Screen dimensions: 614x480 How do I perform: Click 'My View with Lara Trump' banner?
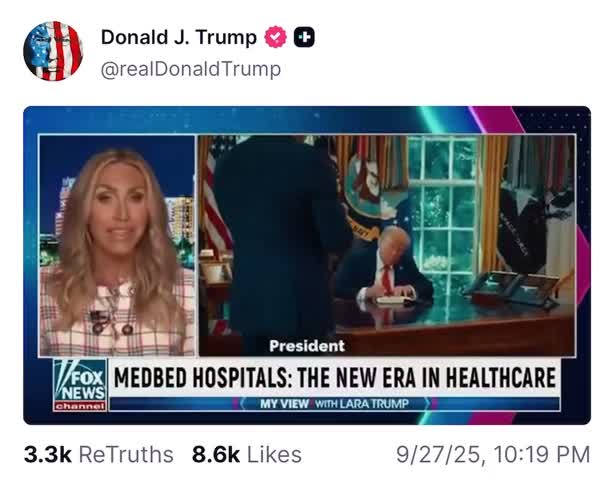tap(334, 404)
